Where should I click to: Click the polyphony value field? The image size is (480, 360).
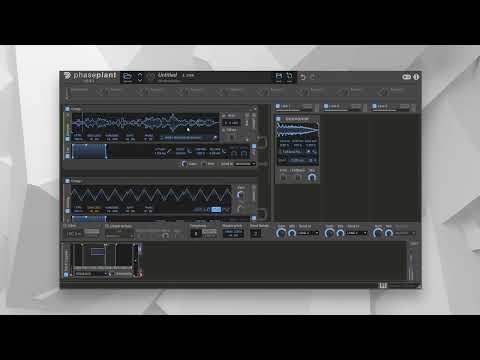(x=196, y=233)
